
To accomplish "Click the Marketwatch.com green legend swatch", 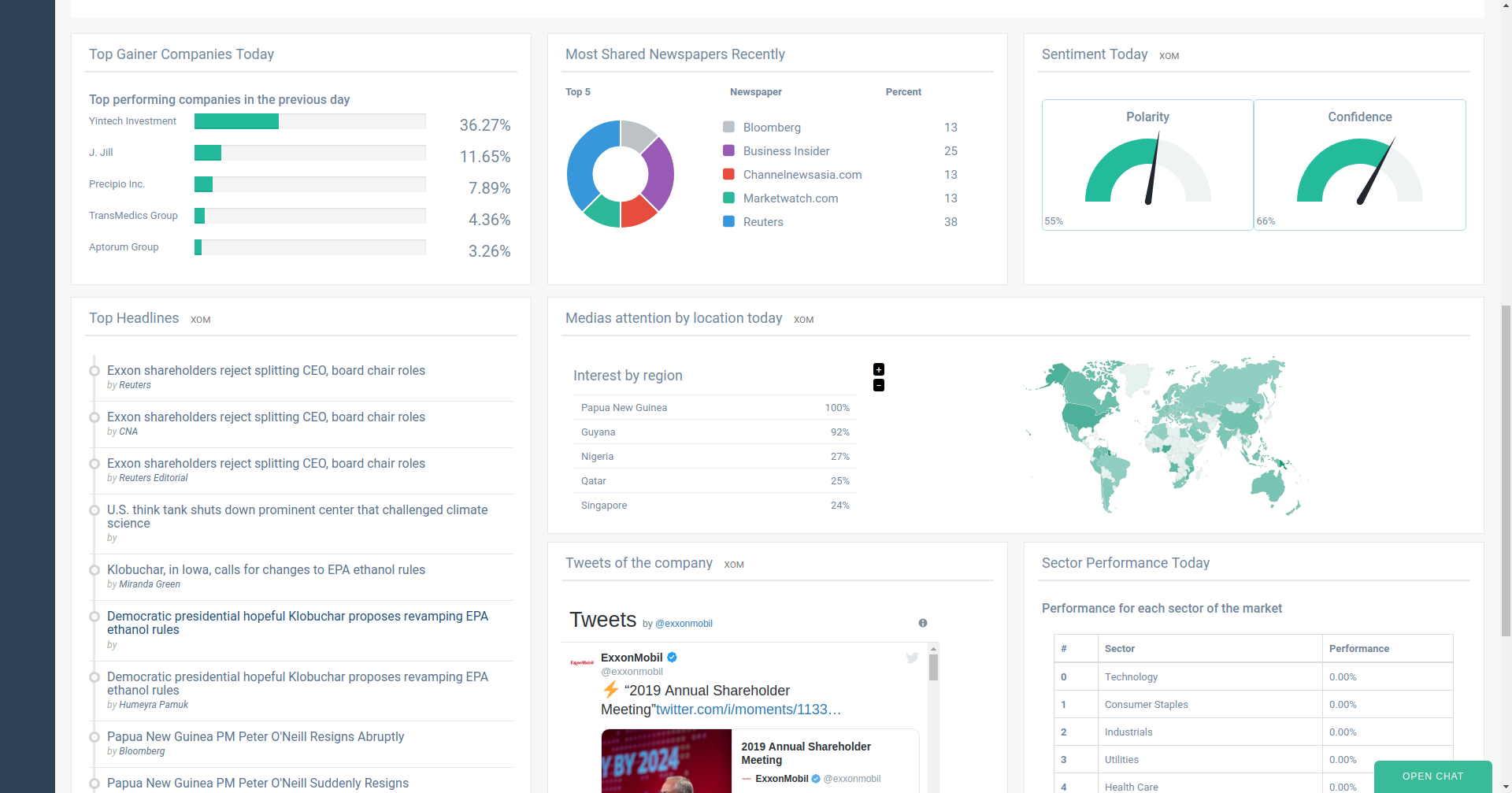I will coord(728,198).
